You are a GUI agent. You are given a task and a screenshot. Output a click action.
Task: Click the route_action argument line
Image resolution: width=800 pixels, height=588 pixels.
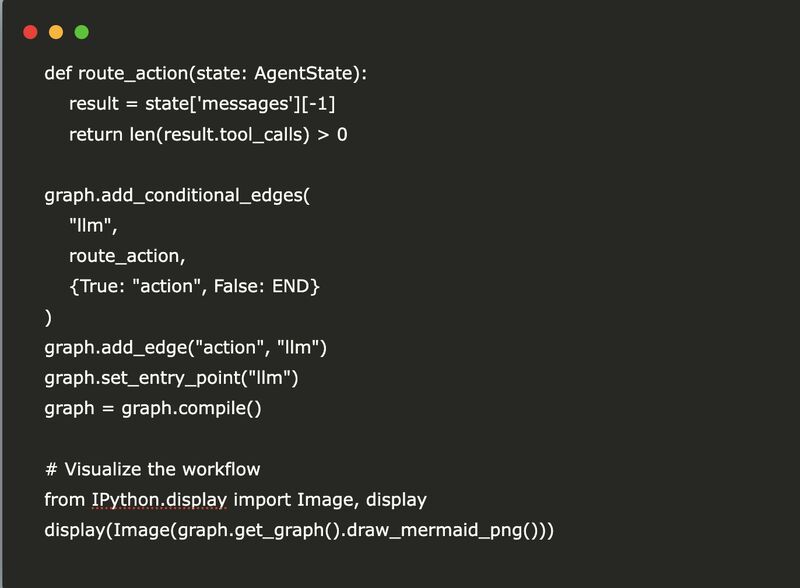(x=127, y=256)
